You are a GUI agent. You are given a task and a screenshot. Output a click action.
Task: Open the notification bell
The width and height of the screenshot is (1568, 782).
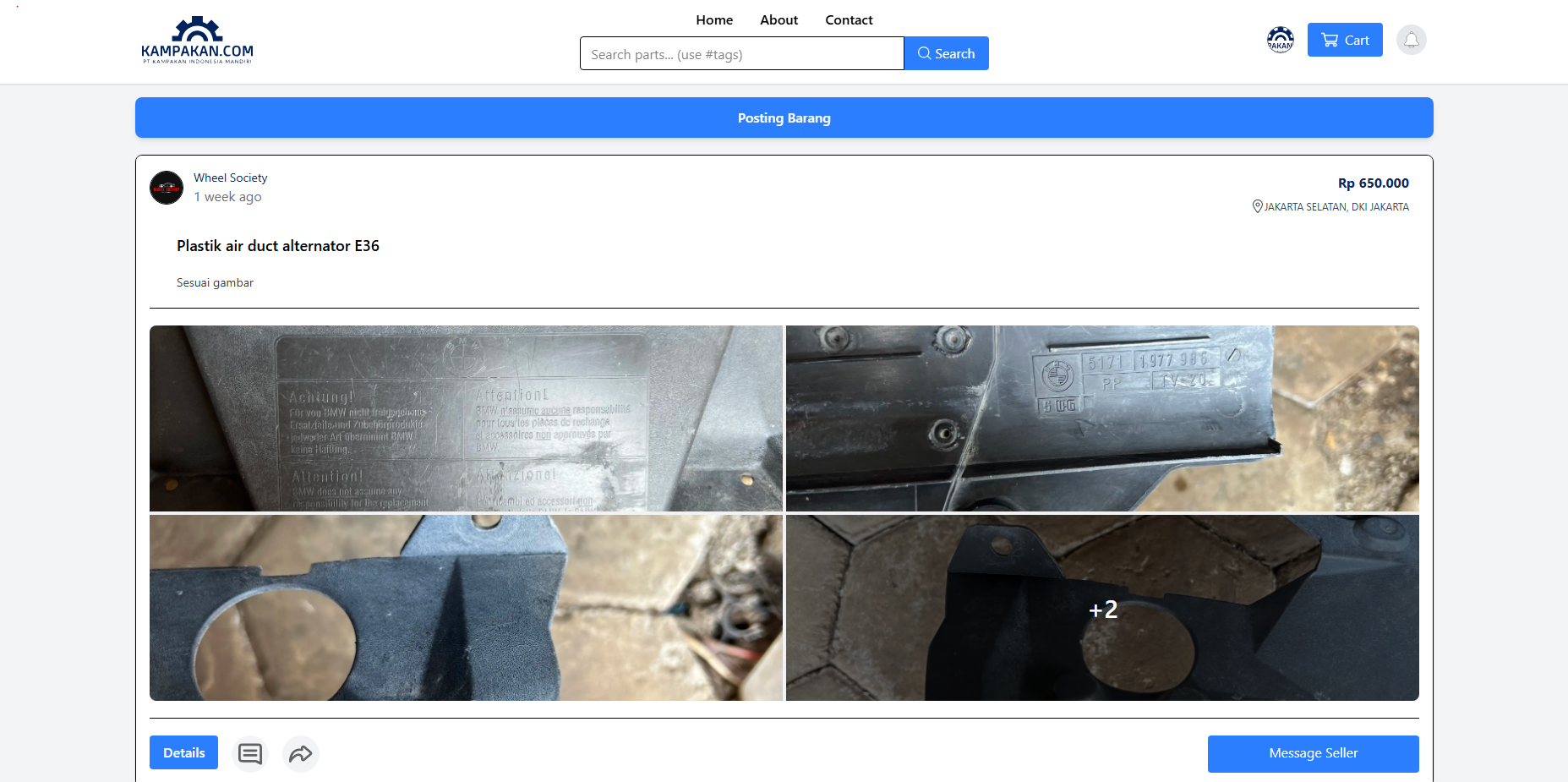[1411, 40]
